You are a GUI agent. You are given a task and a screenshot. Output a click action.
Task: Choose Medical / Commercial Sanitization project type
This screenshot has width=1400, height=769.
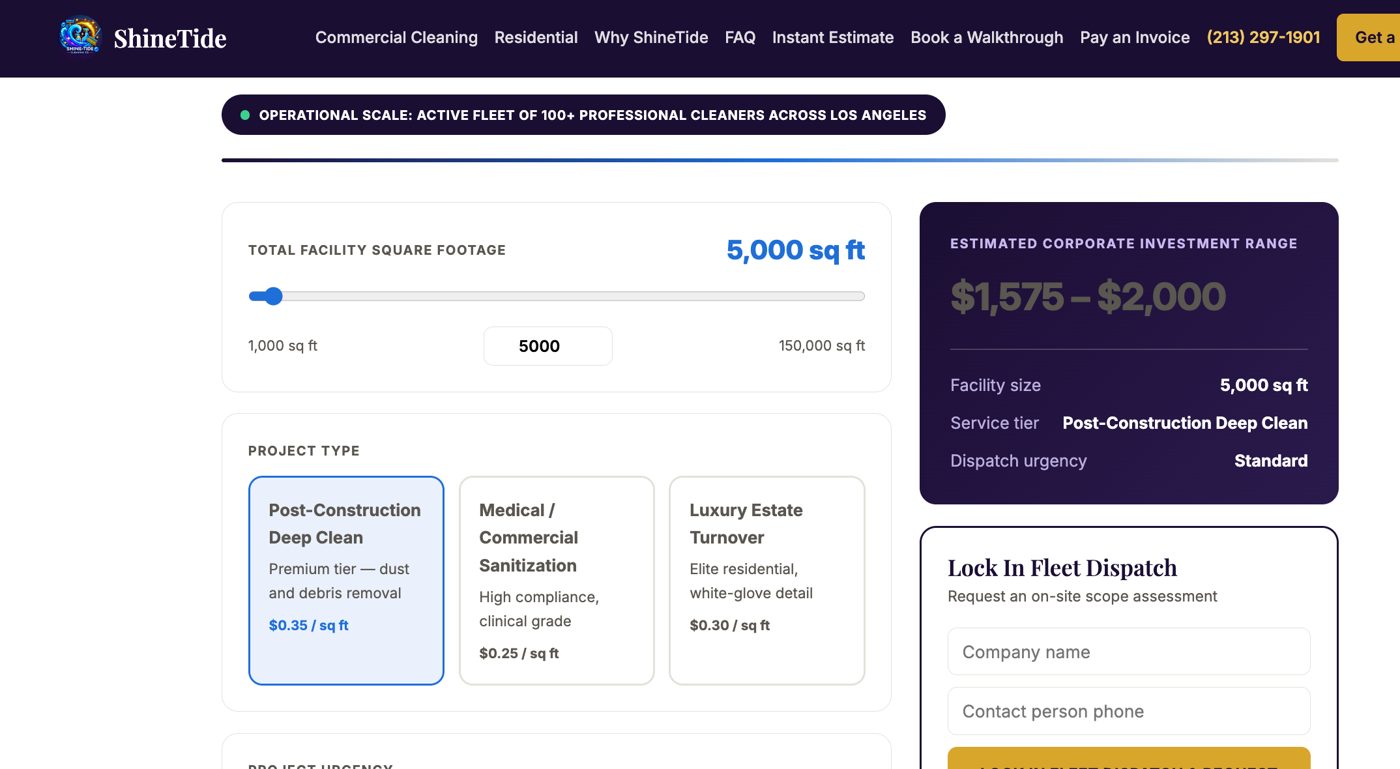coord(556,580)
